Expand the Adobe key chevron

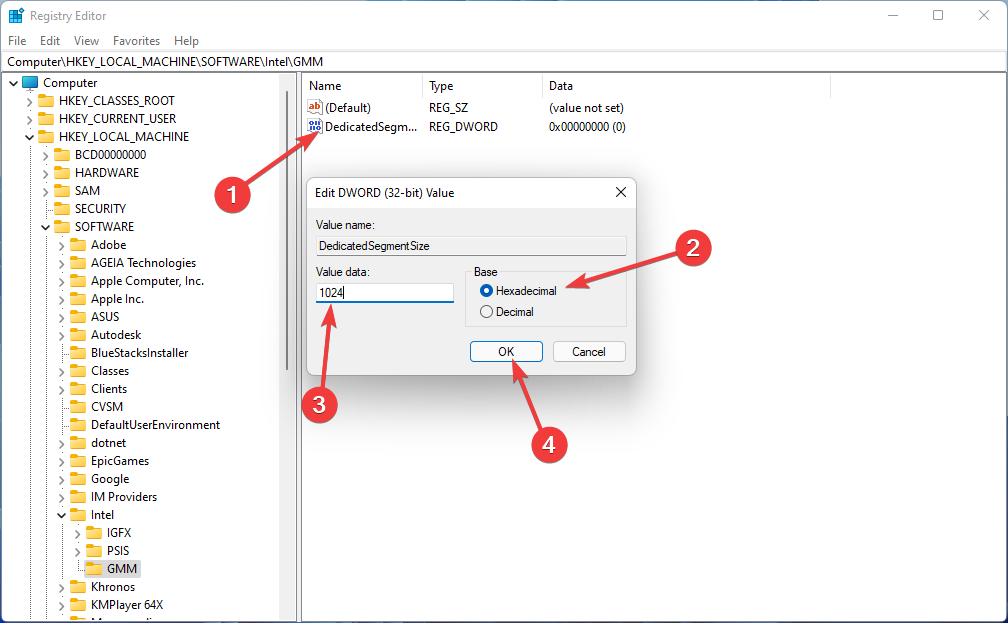pyautogui.click(x=61, y=245)
